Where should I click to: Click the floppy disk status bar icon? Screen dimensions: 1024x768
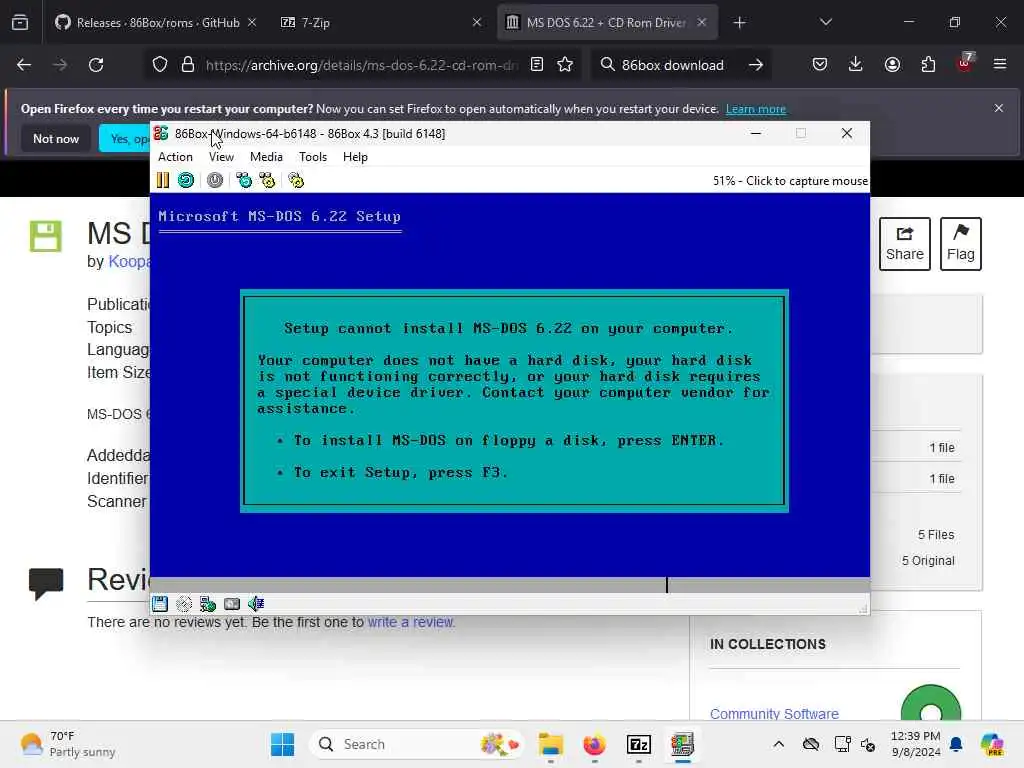160,604
